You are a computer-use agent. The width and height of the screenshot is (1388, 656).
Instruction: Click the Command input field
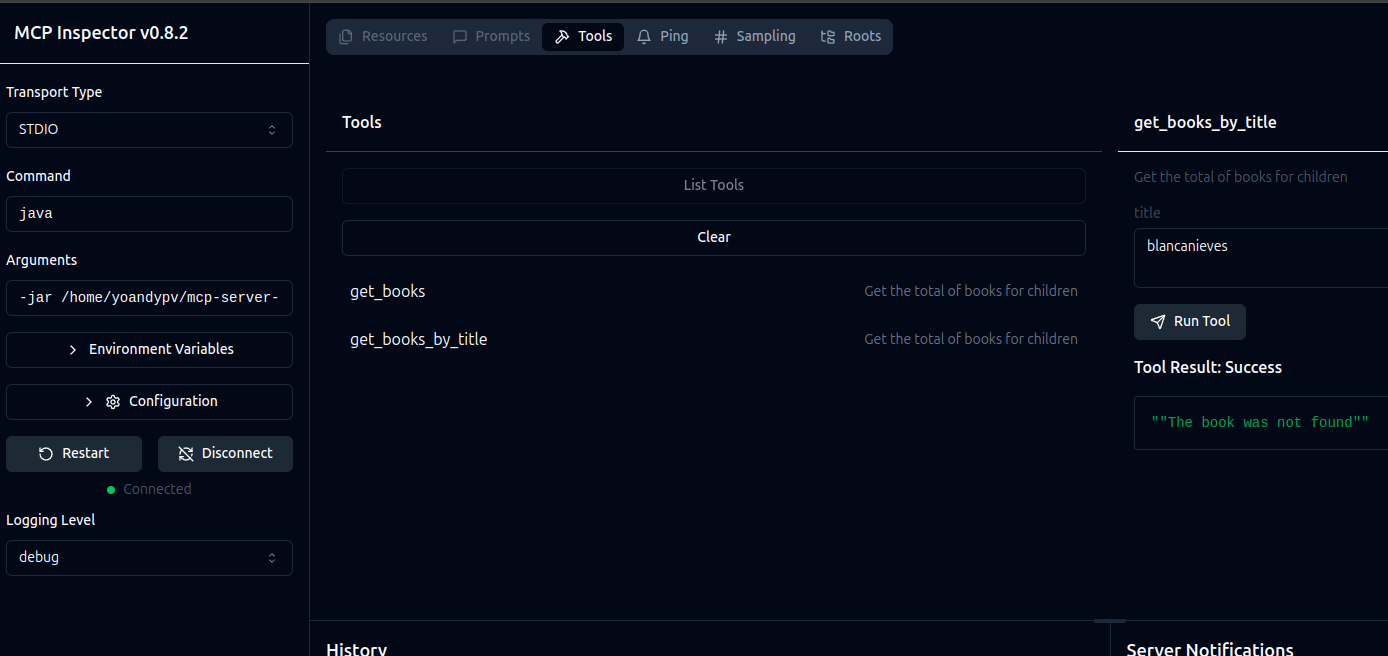click(x=149, y=214)
